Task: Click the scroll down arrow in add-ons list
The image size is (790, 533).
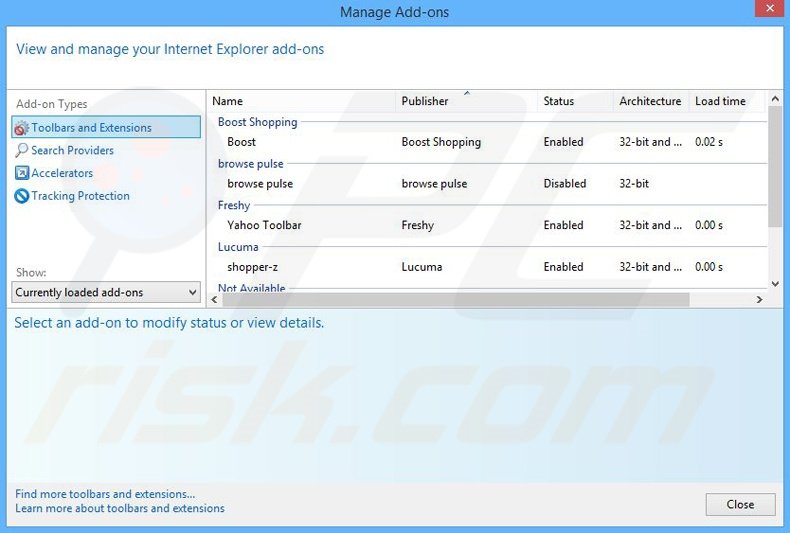Action: (x=775, y=284)
